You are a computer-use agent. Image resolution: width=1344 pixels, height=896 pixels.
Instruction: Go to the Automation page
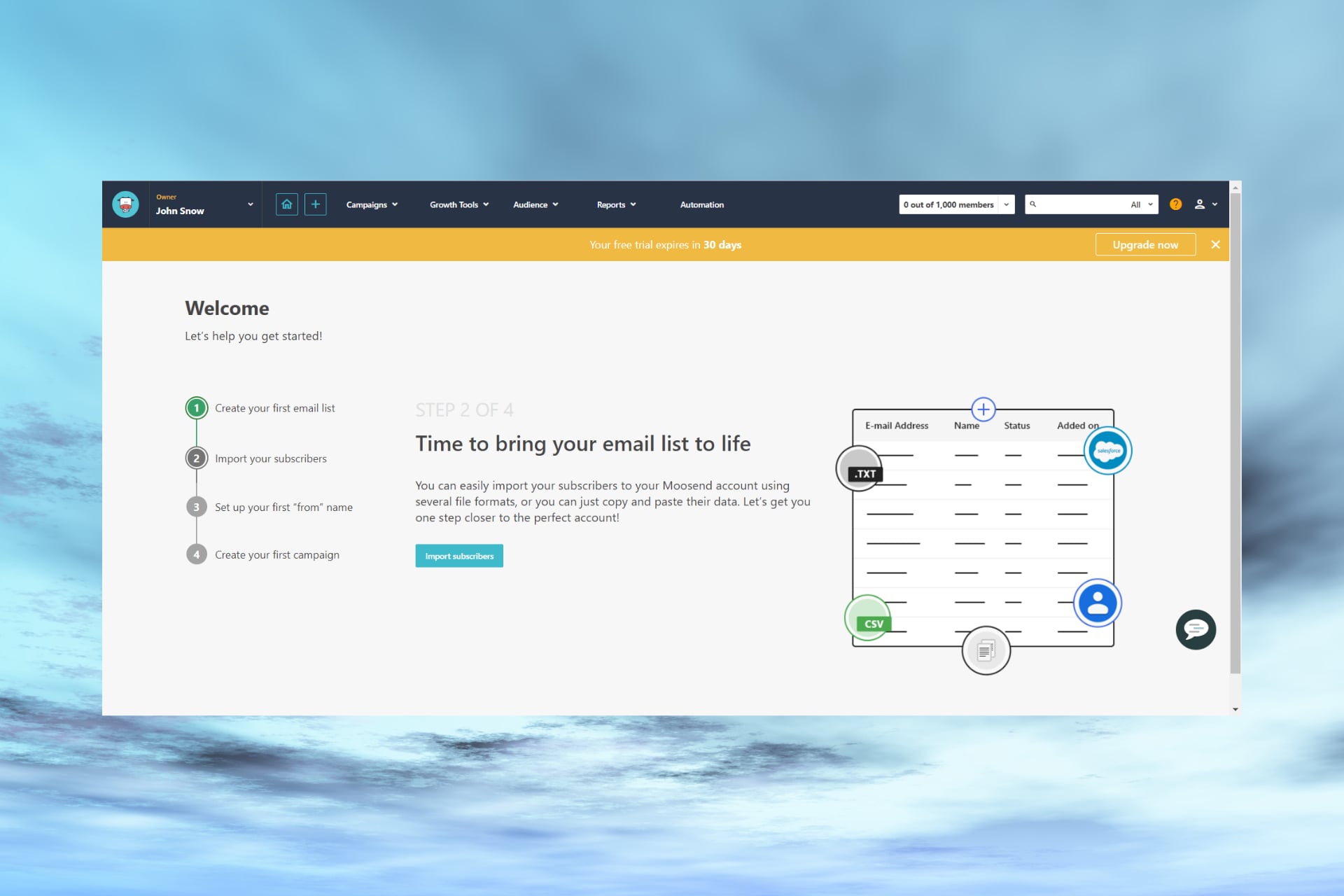[701, 204]
